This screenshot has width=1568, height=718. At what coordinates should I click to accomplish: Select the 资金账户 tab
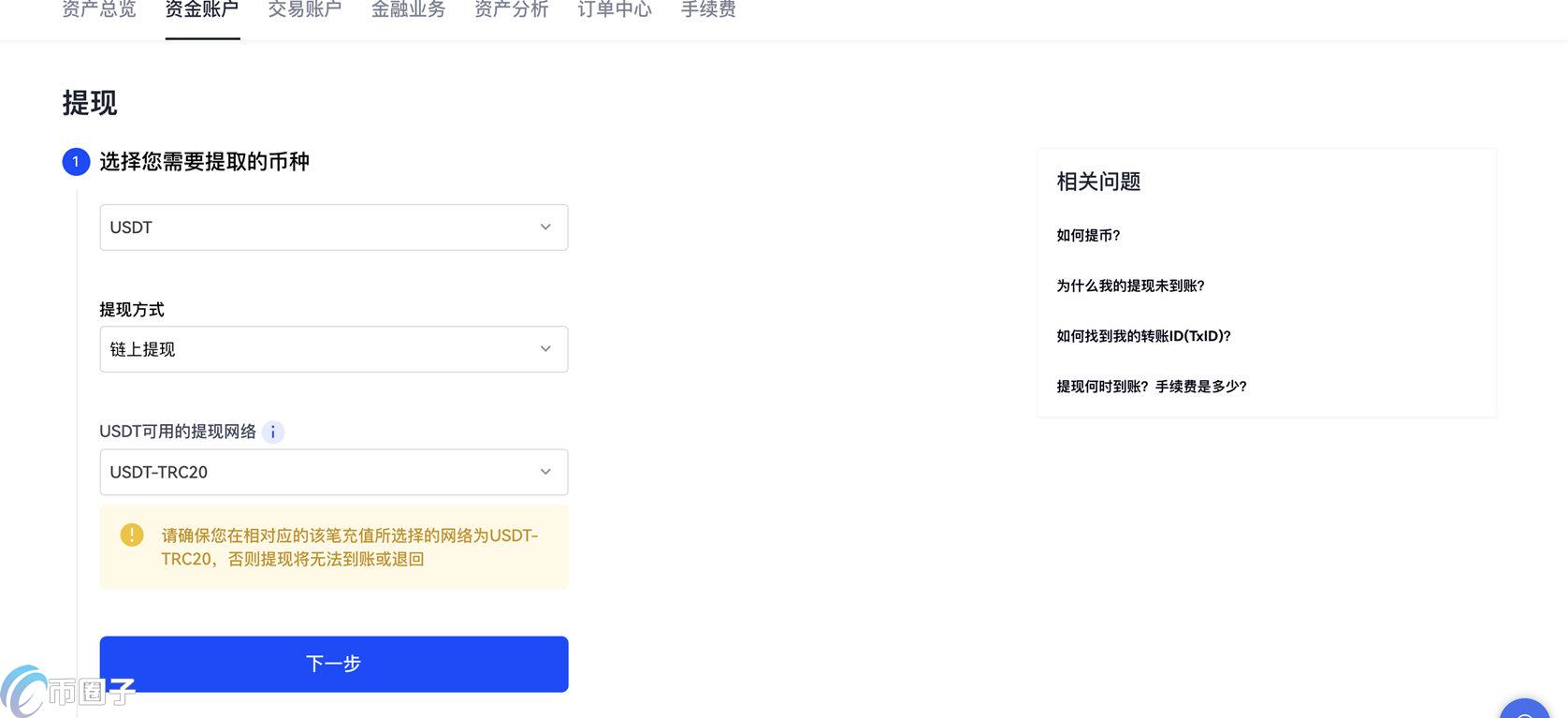coord(202,10)
